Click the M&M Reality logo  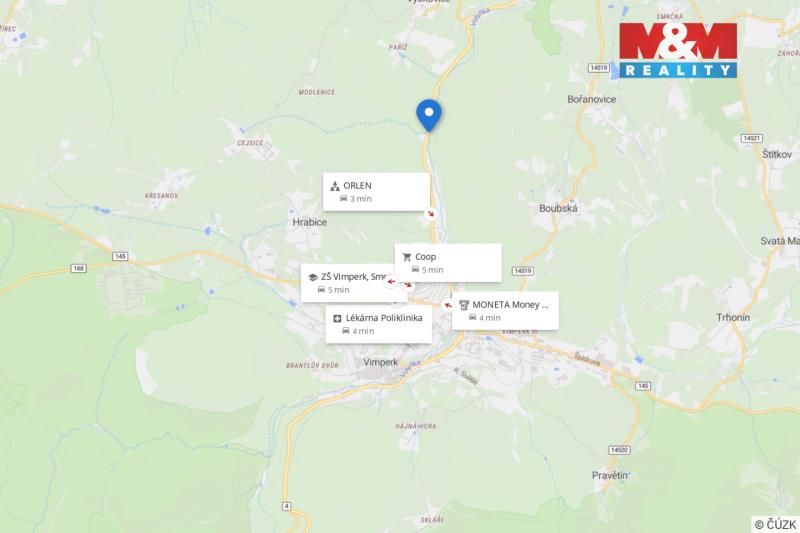678,50
